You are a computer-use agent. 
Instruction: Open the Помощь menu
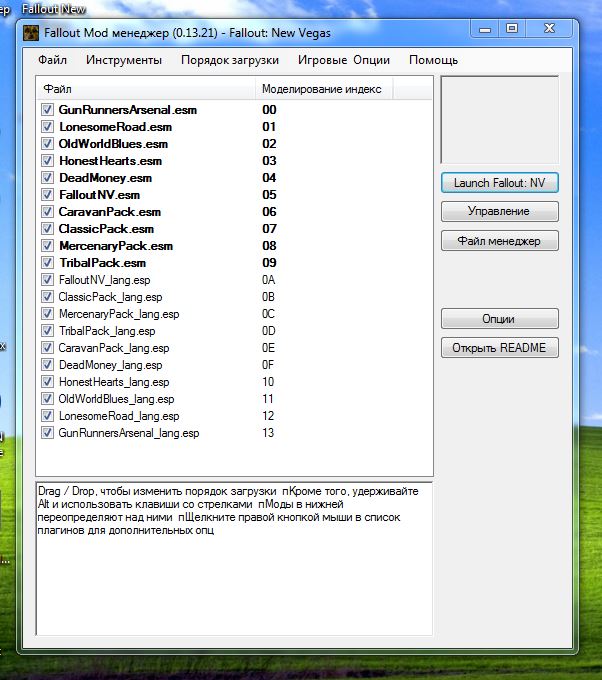pyautogui.click(x=433, y=60)
